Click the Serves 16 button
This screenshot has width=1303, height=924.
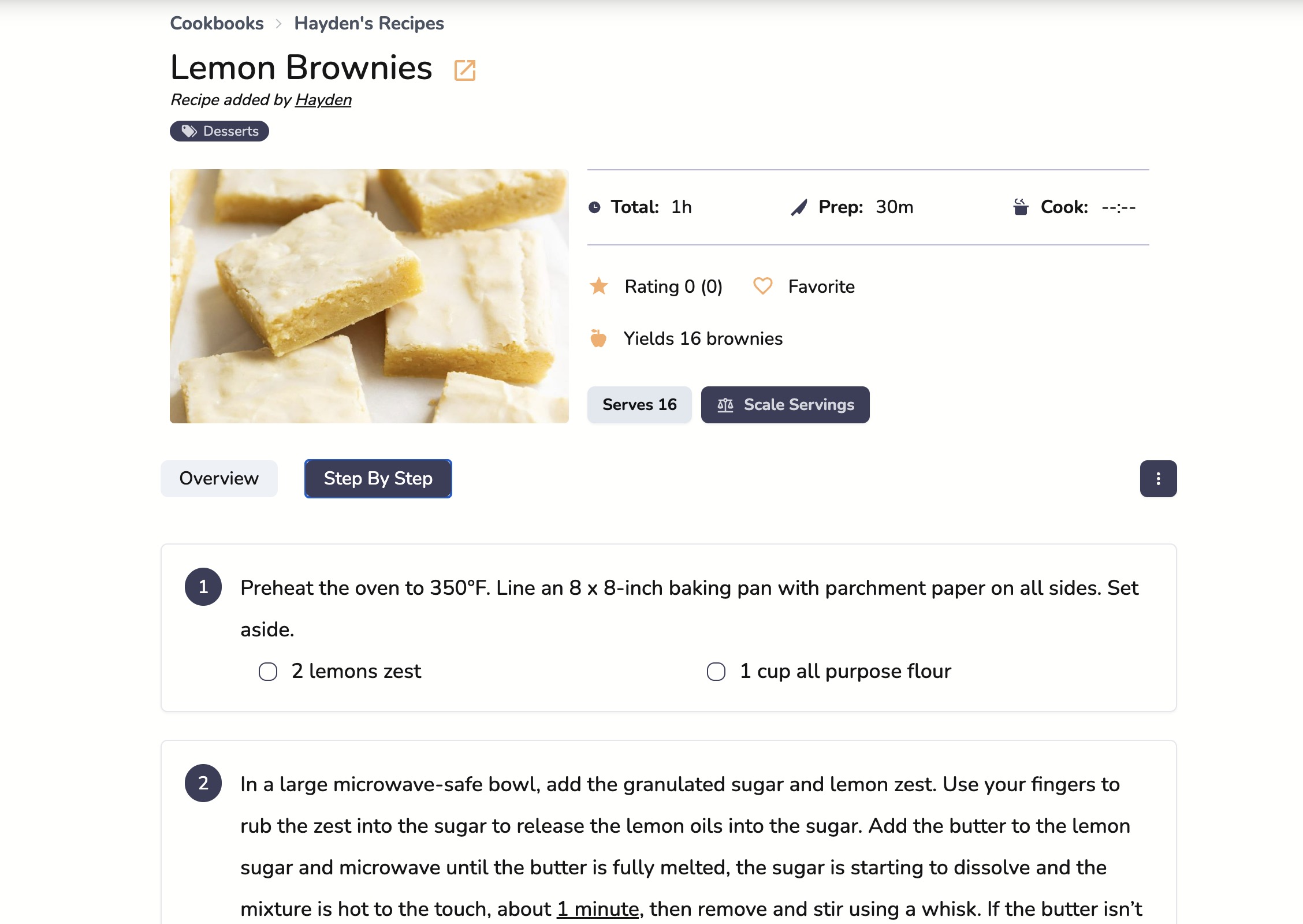[x=639, y=405]
